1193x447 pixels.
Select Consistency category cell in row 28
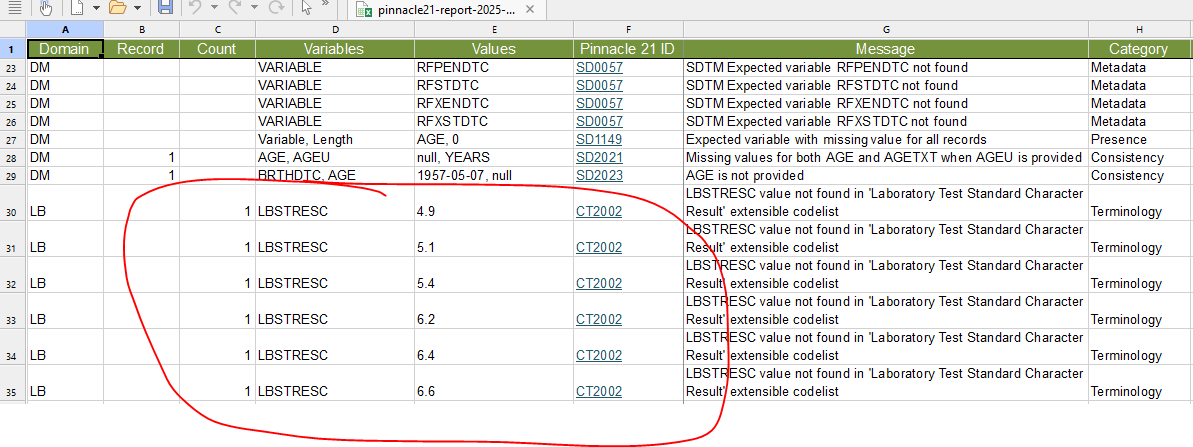1139,158
